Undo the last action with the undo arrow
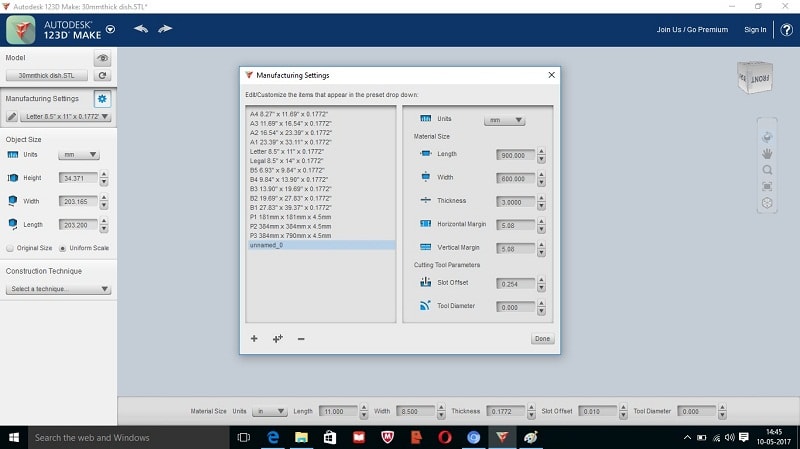This screenshot has width=800, height=449. (141, 29)
